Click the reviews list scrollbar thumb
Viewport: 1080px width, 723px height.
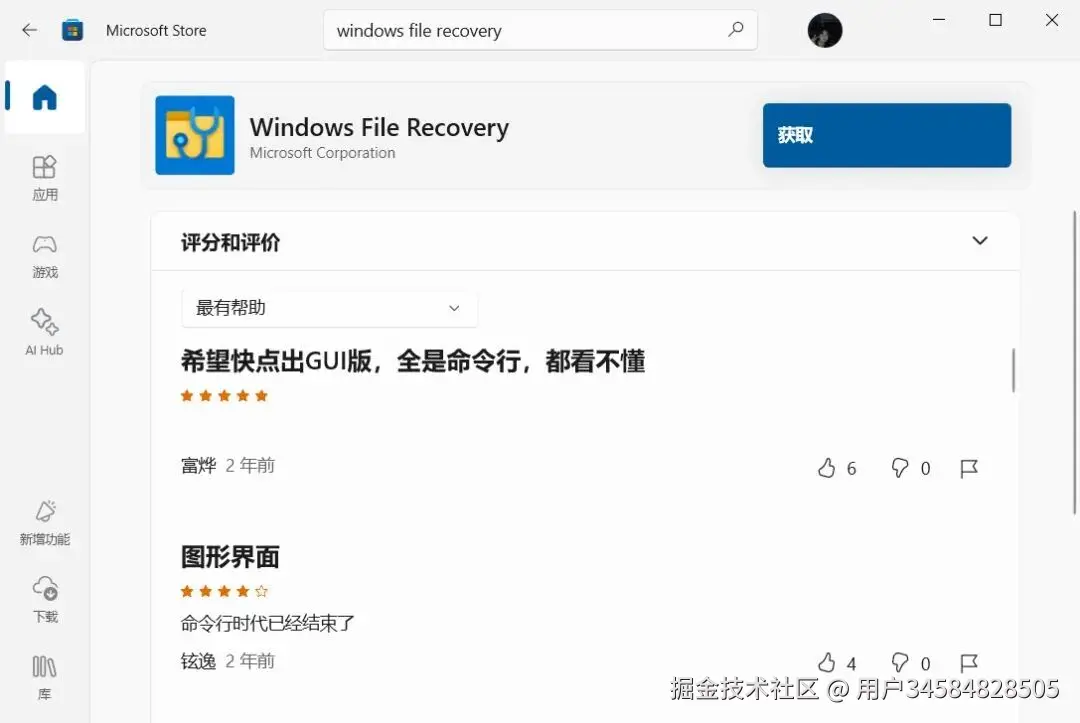click(1013, 370)
